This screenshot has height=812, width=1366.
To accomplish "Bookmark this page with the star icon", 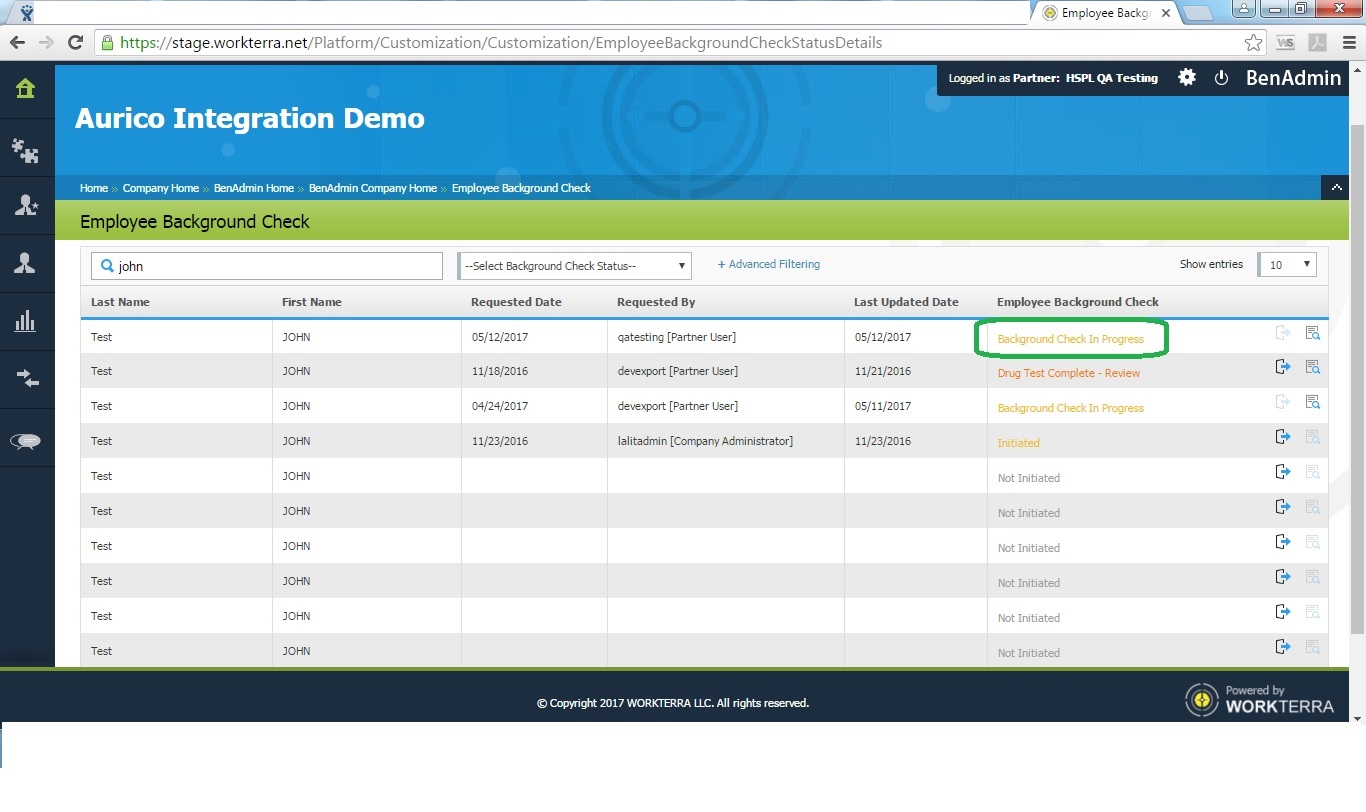I will [x=1253, y=43].
